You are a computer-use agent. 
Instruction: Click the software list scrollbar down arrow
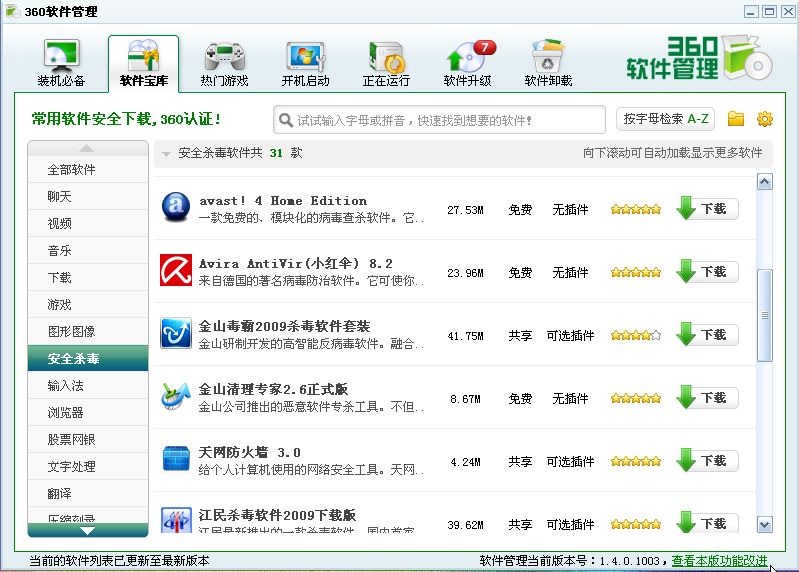[x=765, y=524]
